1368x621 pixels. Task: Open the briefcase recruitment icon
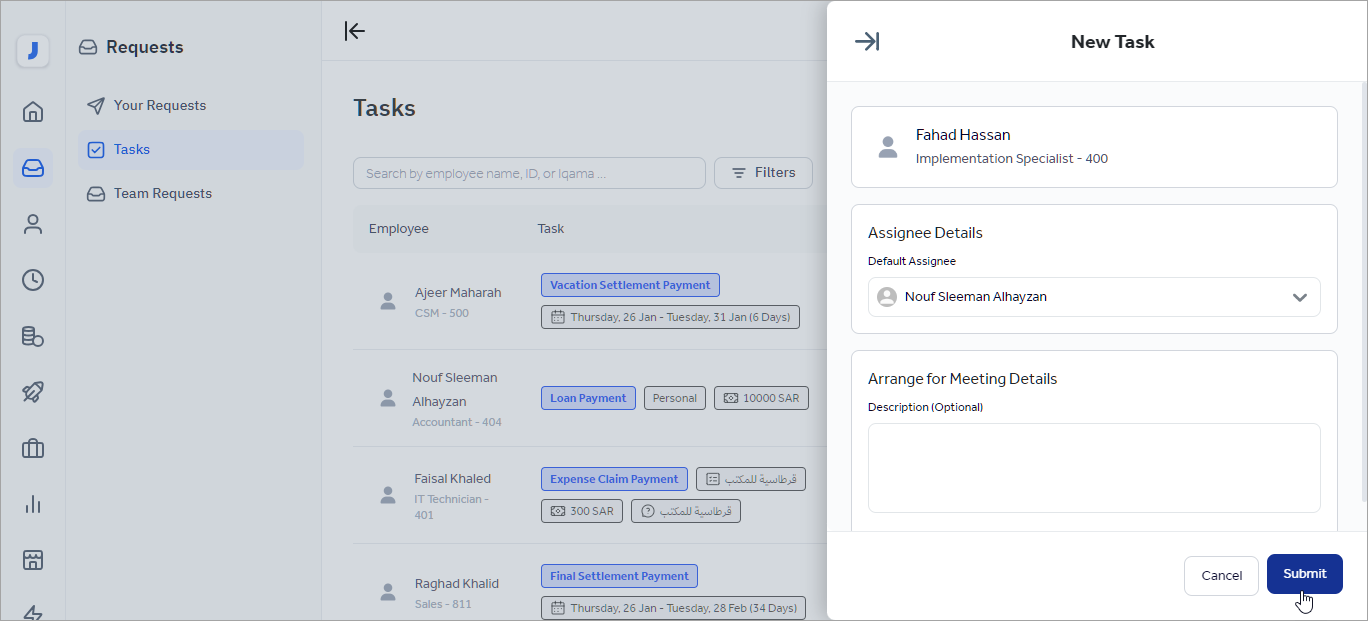[33, 448]
